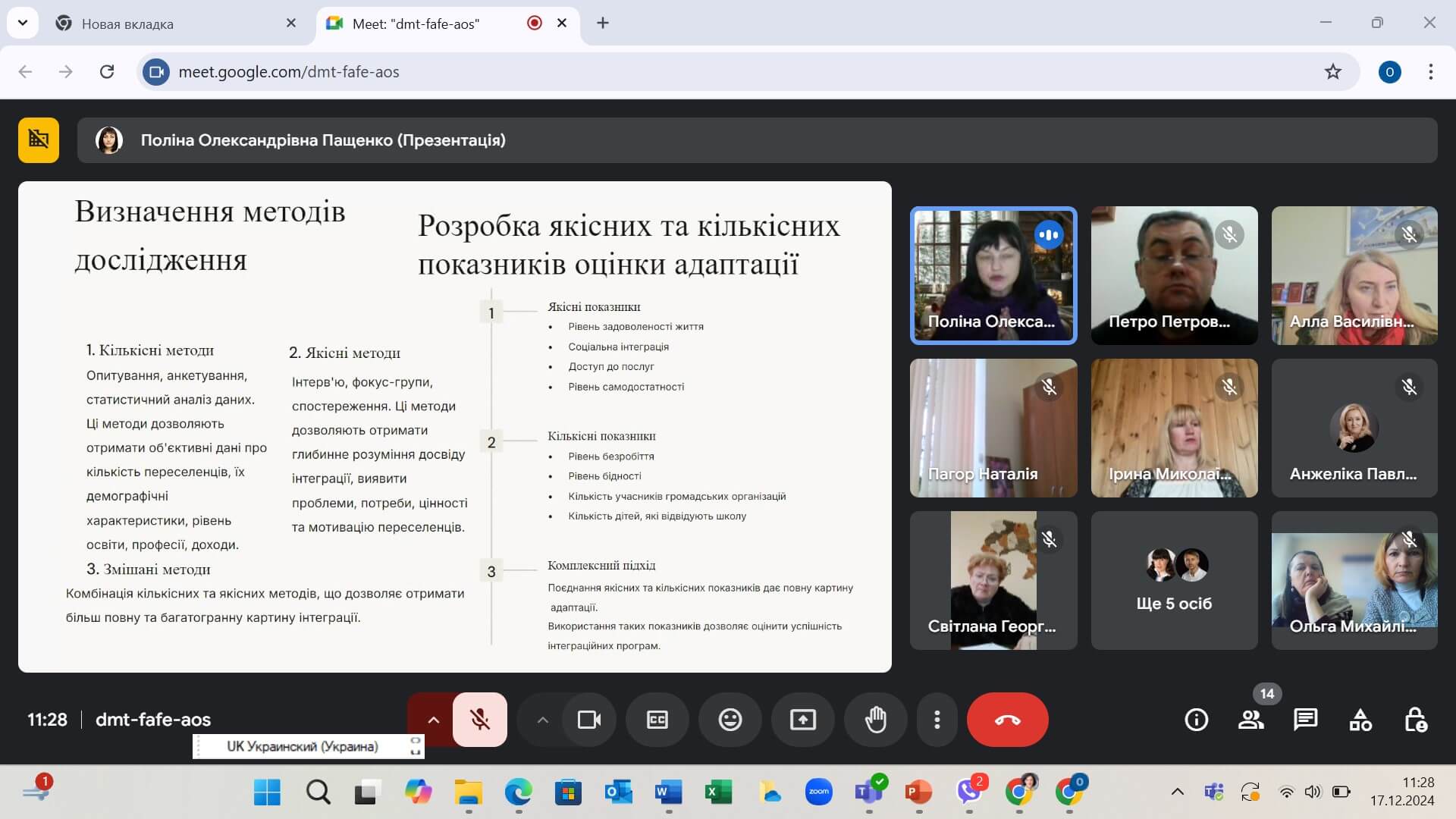The height and width of the screenshot is (819, 1456).
Task: Expand audio settings chevron beside microphone
Action: (433, 720)
